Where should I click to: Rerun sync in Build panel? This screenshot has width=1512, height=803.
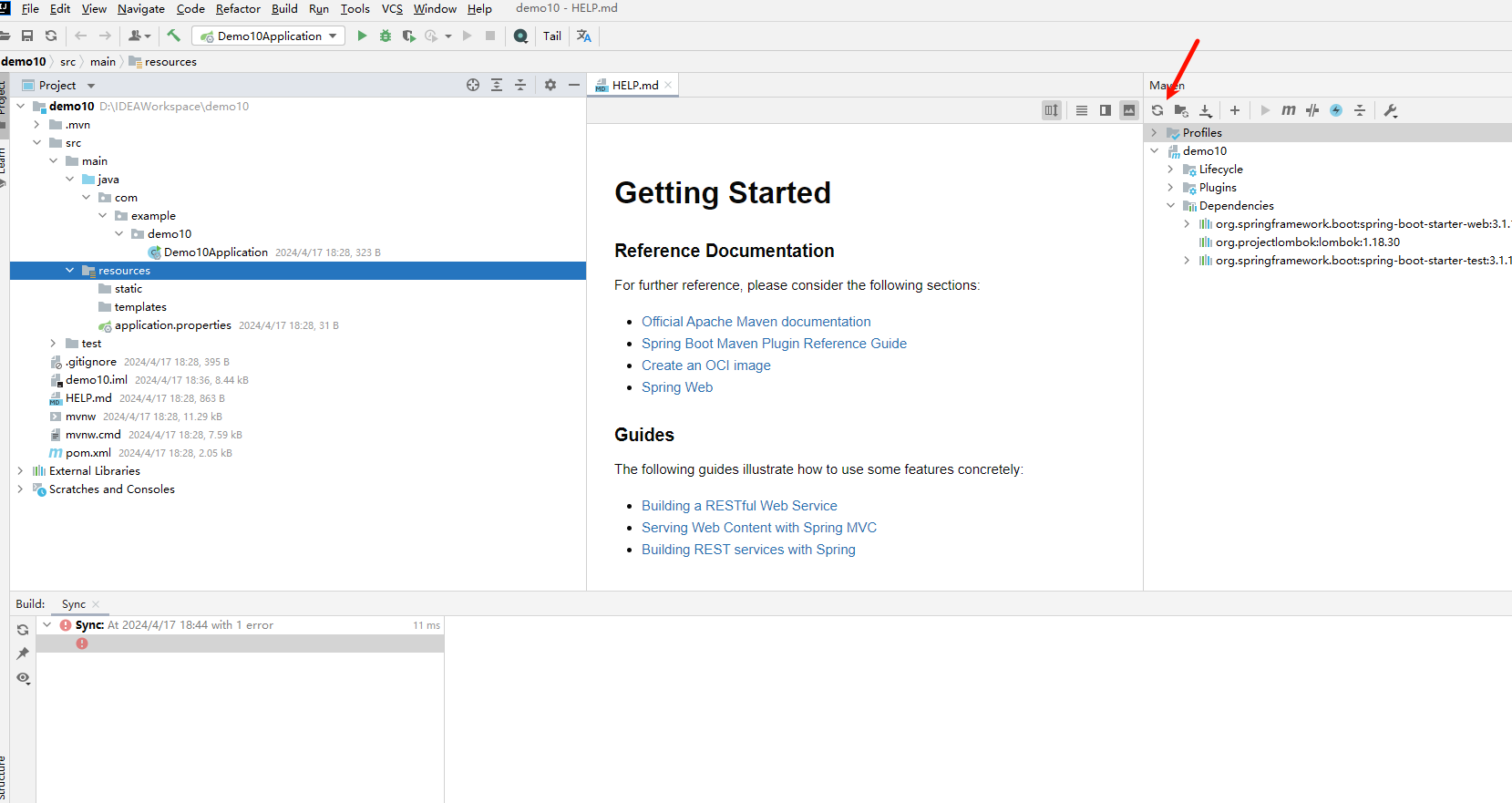coord(23,630)
